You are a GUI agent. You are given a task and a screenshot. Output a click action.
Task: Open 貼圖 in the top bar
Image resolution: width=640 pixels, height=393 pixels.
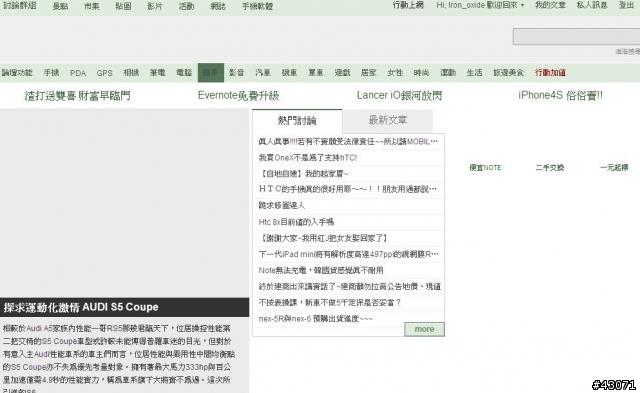[123, 6]
